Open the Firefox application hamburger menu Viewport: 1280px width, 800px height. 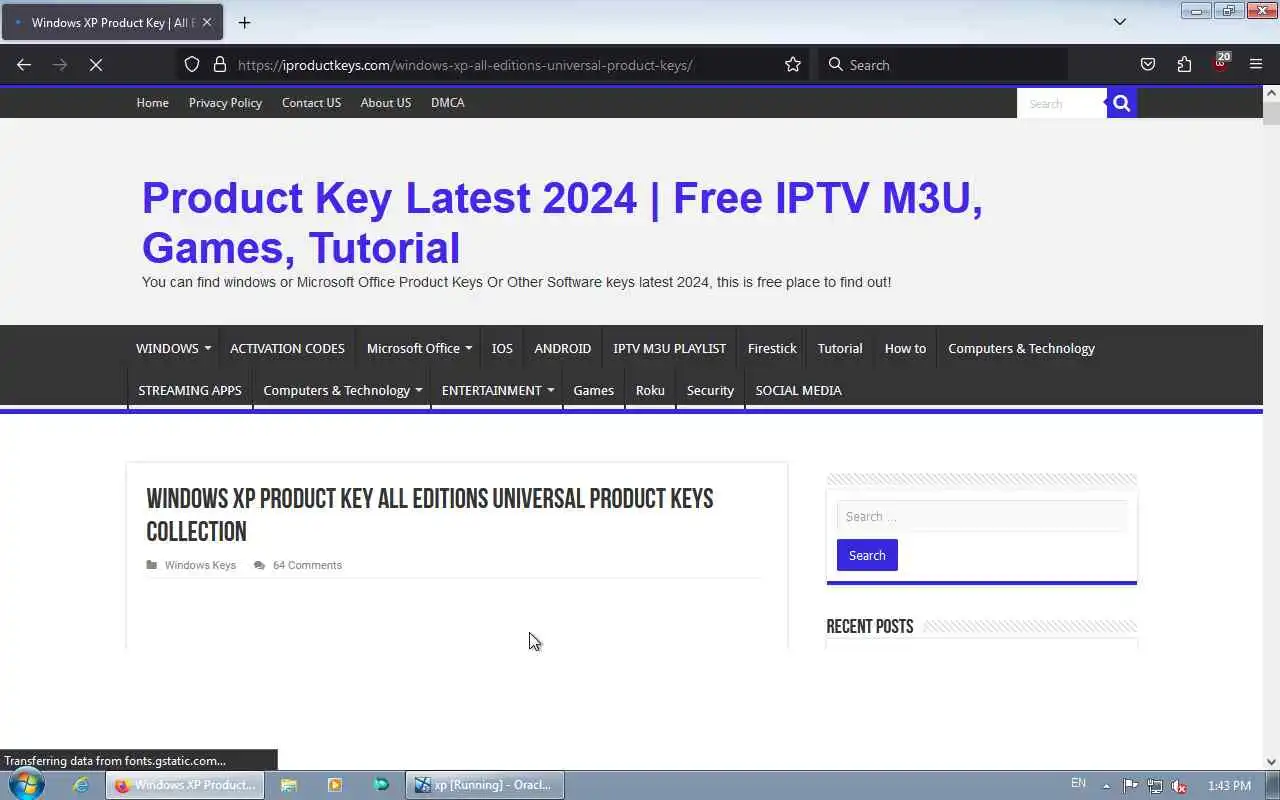tap(1256, 64)
